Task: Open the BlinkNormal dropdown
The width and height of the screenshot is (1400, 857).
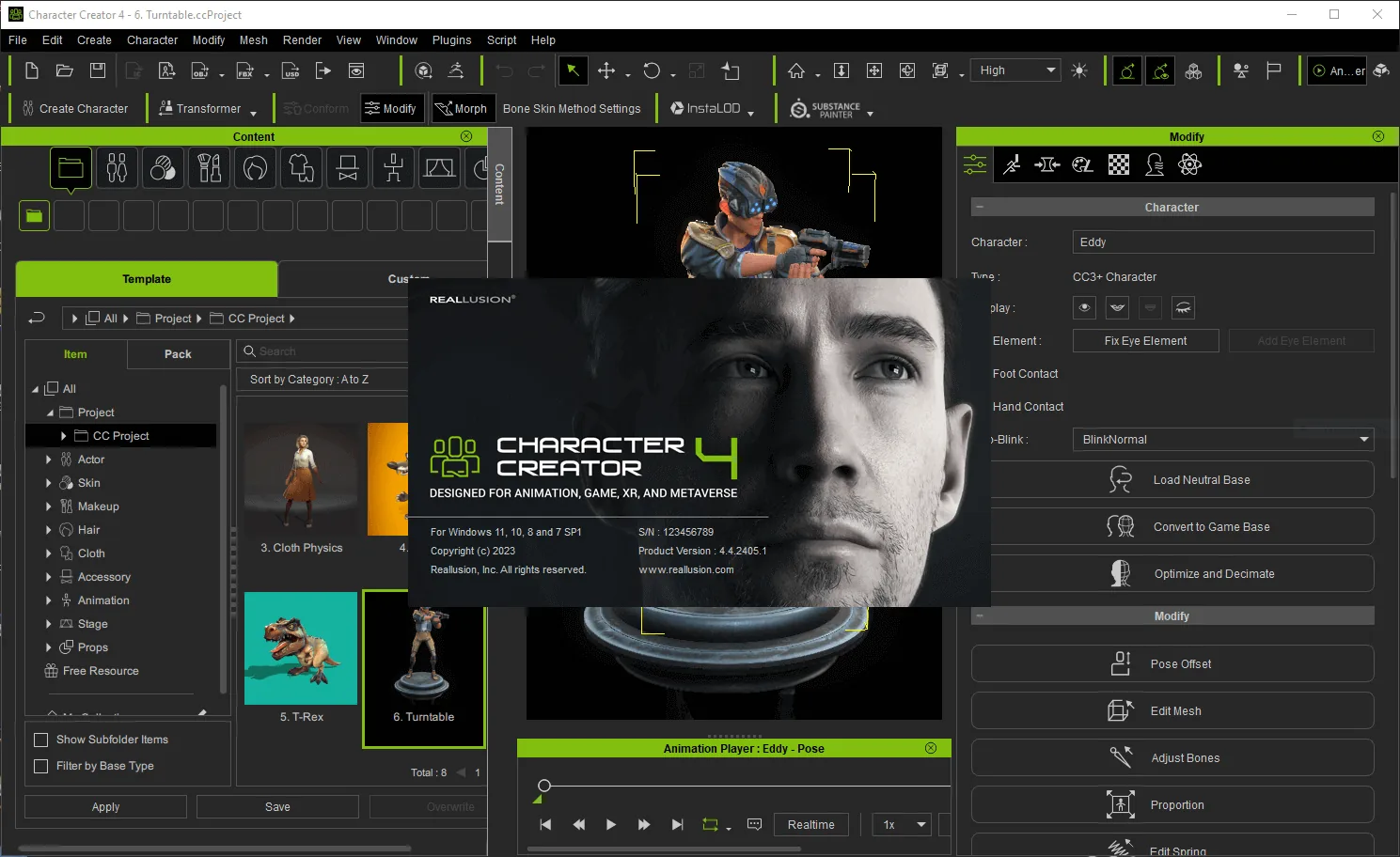Action: 1223,439
